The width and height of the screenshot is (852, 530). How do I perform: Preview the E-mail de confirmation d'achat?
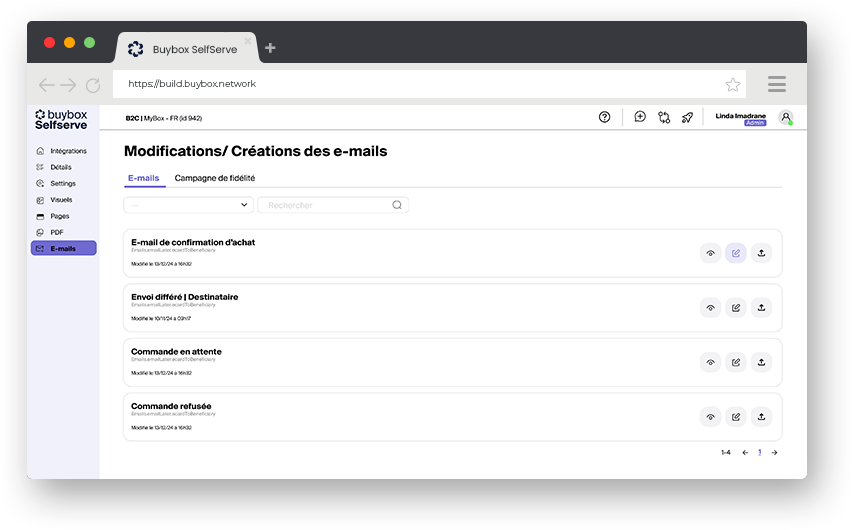click(710, 253)
